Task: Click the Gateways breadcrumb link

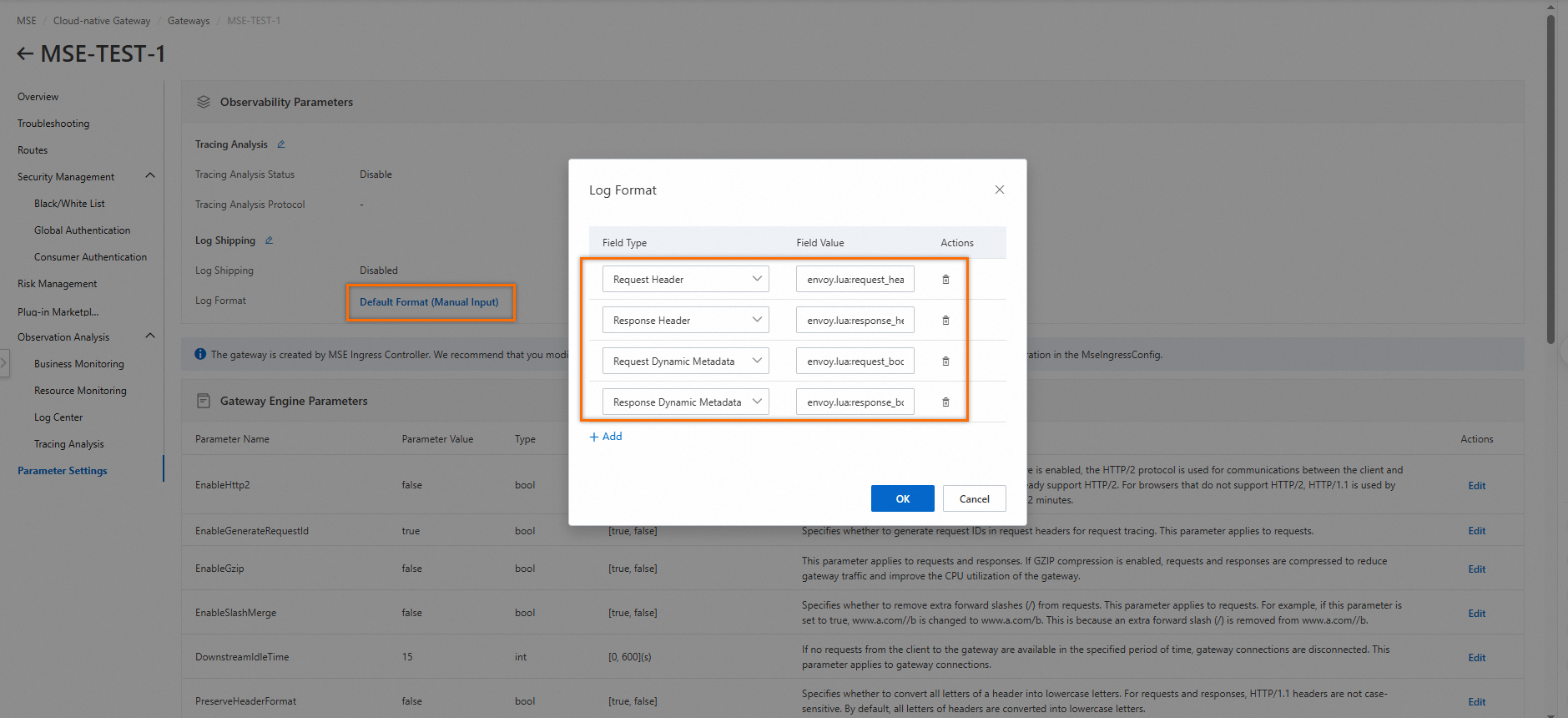Action: 189,21
